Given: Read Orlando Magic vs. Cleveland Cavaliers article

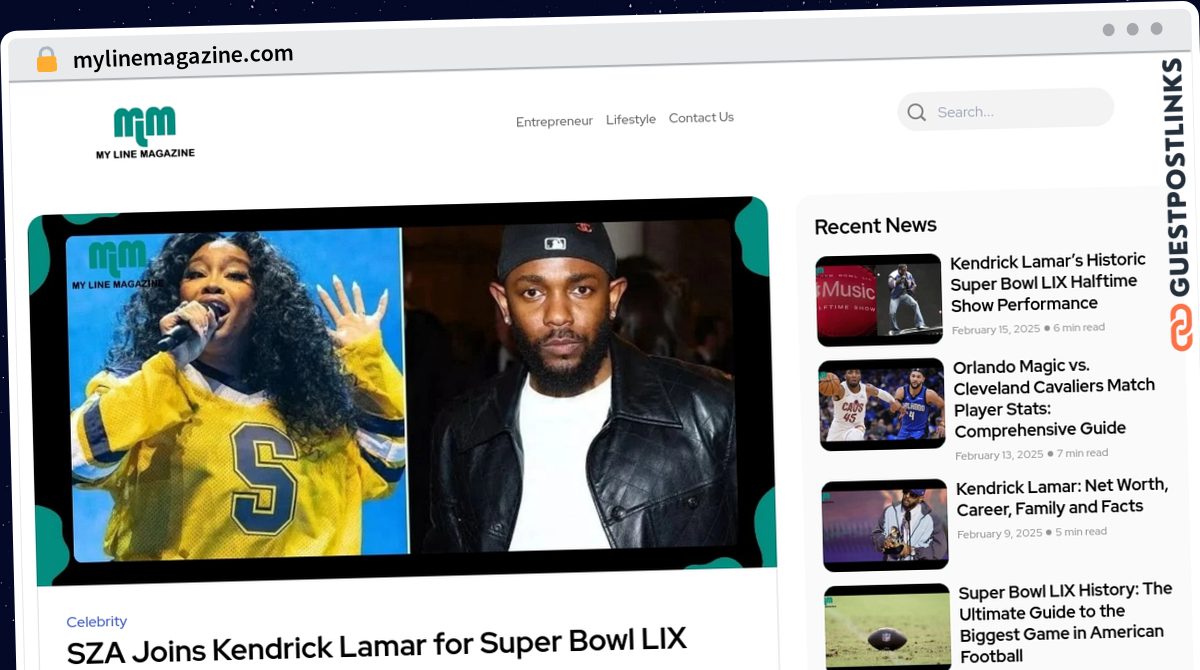Looking at the screenshot, I should (1054, 397).
